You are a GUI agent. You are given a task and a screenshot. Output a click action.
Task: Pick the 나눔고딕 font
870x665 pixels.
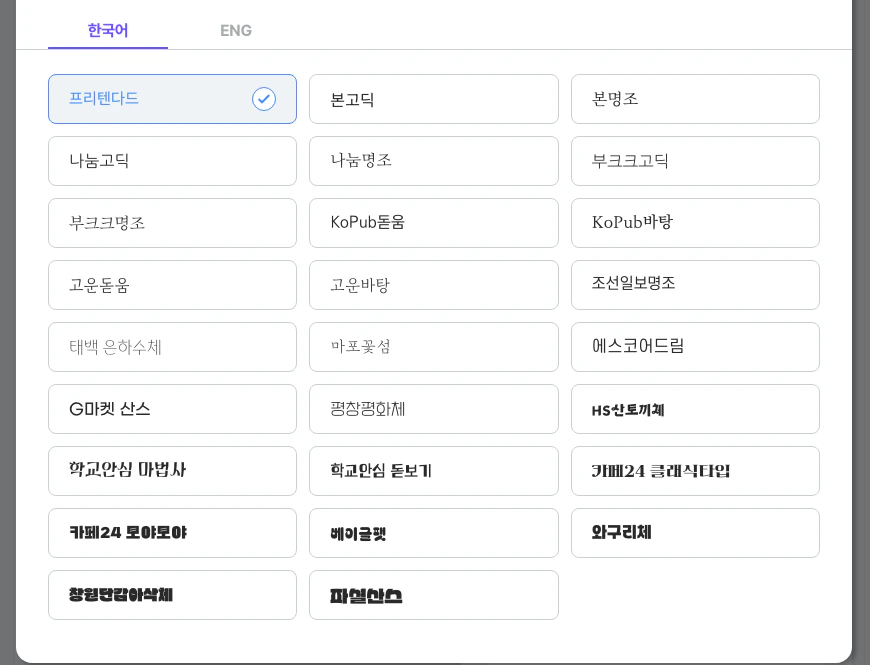click(x=173, y=161)
